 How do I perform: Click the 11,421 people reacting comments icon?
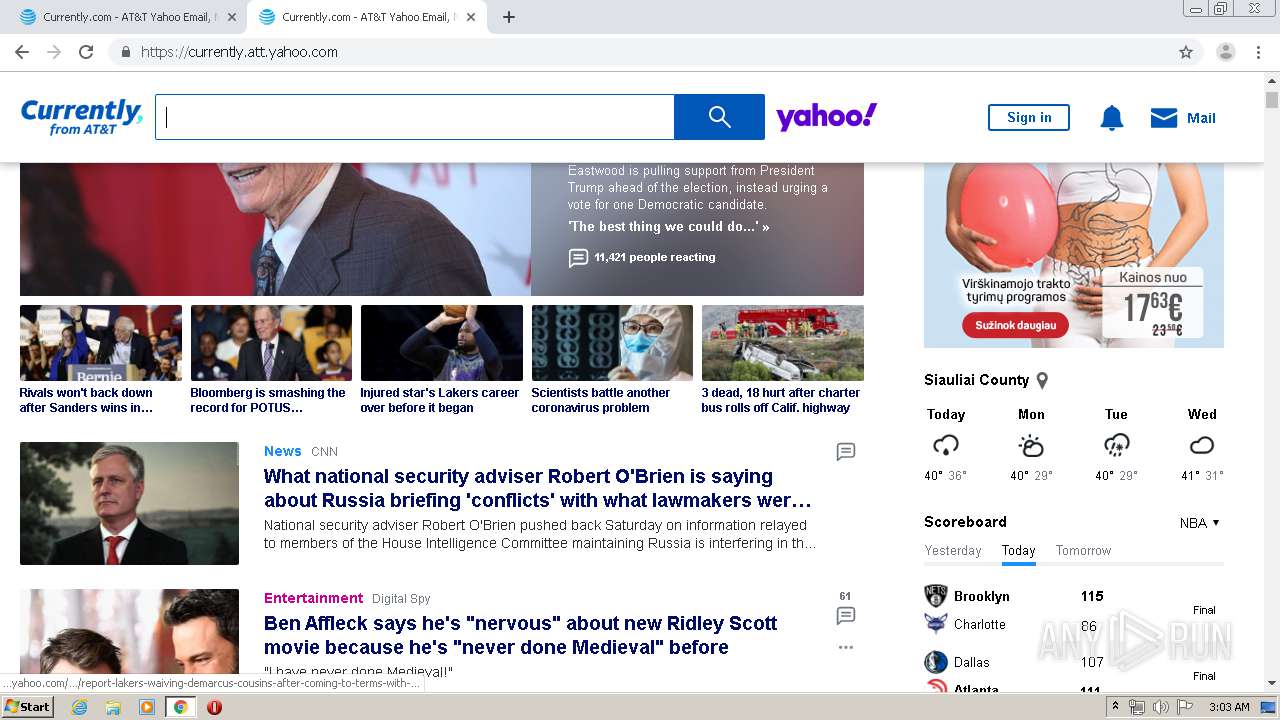pos(578,258)
